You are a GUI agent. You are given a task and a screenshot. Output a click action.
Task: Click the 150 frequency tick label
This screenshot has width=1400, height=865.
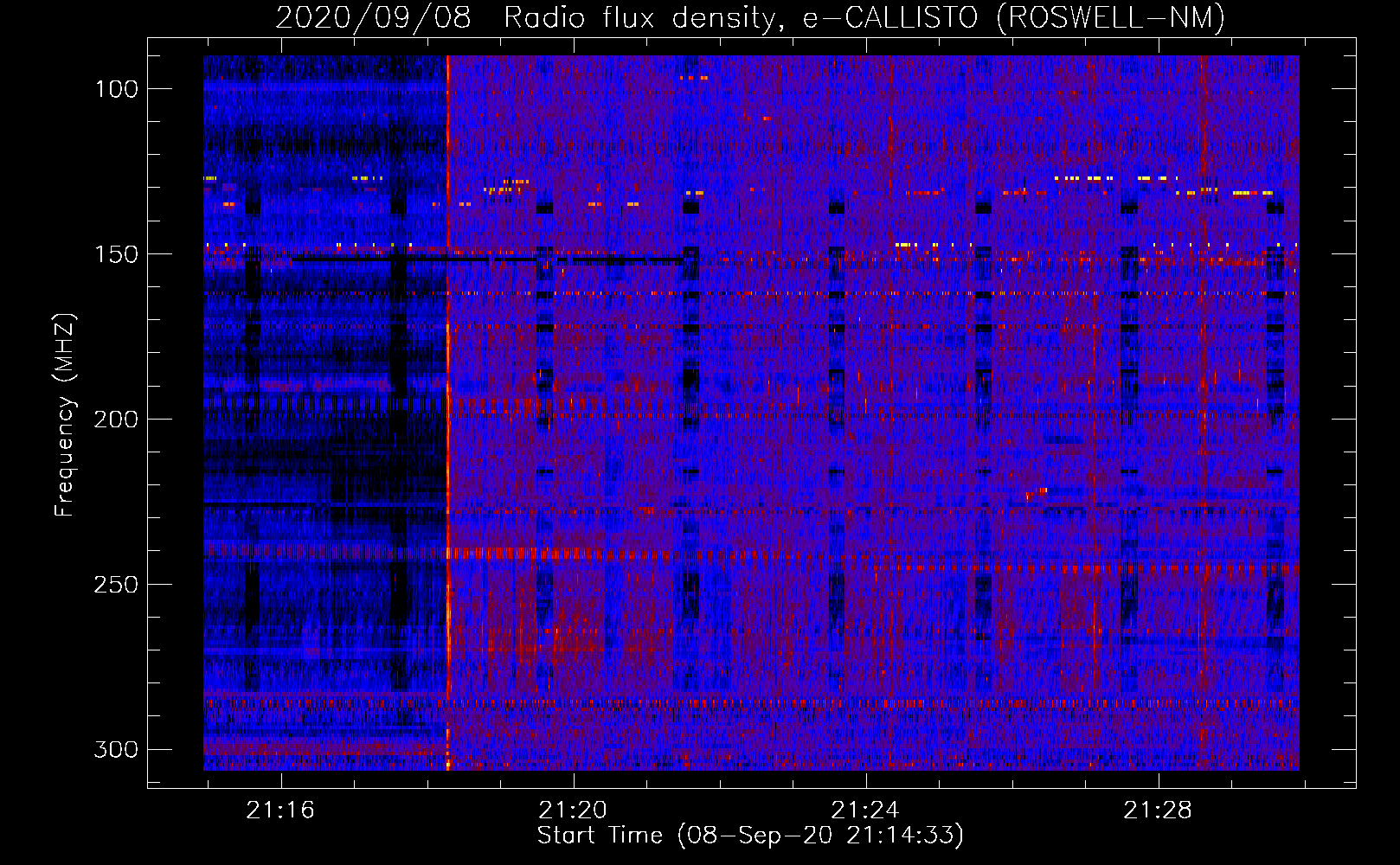click(116, 254)
